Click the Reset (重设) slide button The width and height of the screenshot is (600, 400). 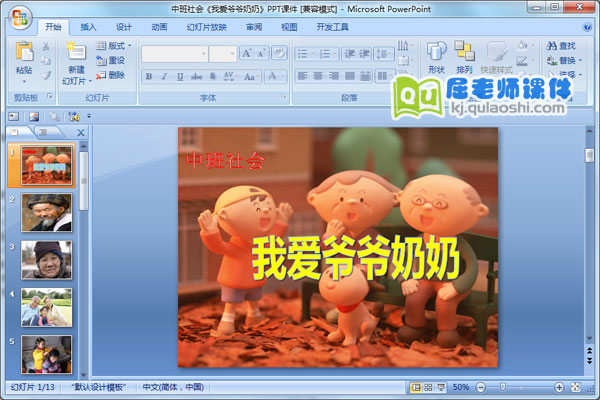pos(110,60)
